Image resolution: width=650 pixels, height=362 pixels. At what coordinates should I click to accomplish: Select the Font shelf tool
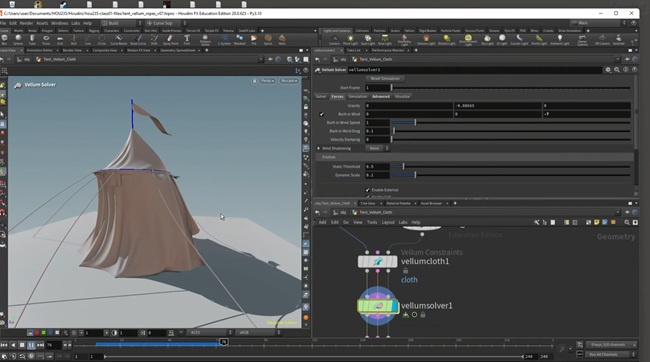pos(187,39)
